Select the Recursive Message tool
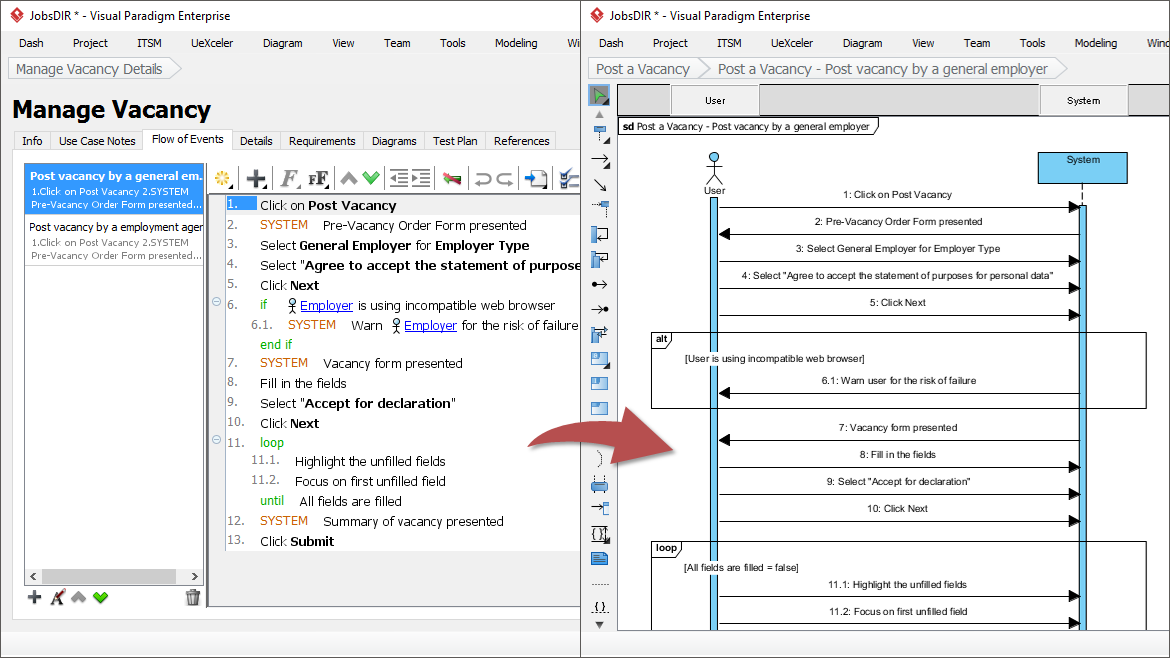Screen dimensions: 1170x658 [600, 259]
